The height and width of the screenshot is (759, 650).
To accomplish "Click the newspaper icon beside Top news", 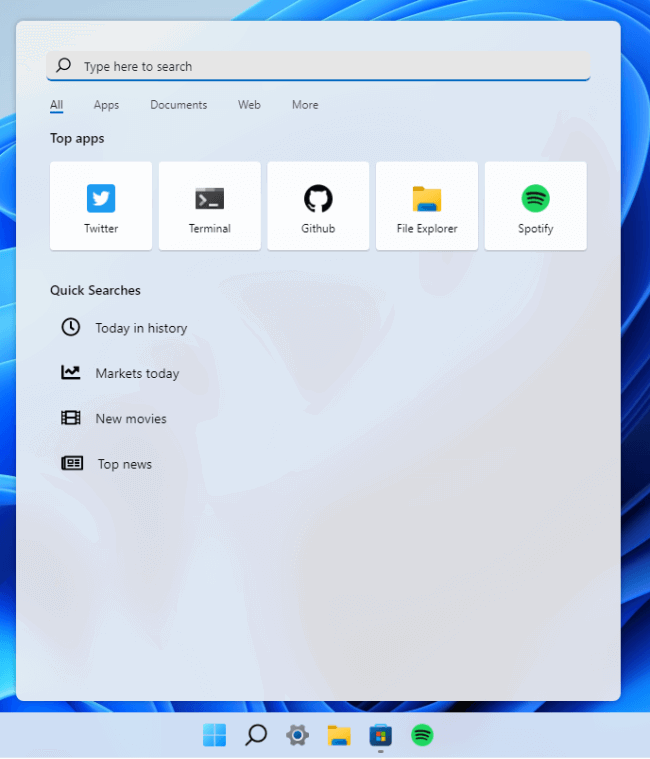I will (72, 463).
